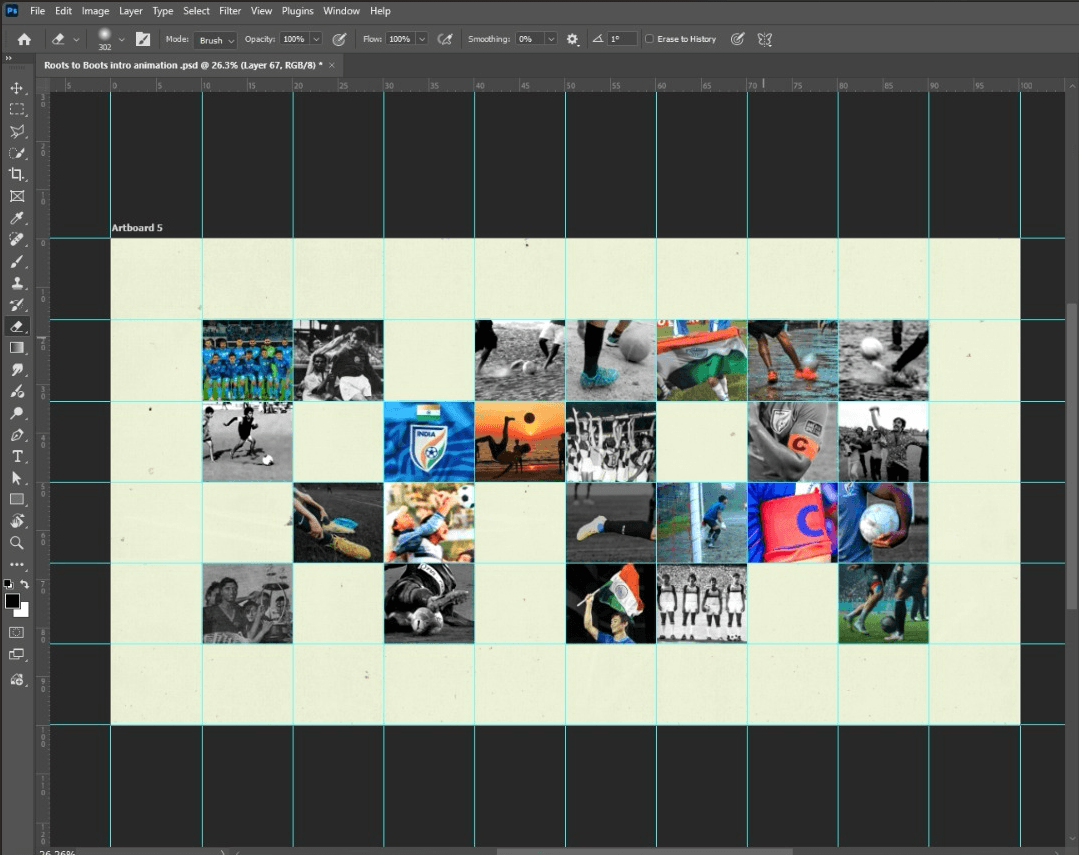This screenshot has height=855, width=1079.
Task: Select the History Brush tool
Action: (x=17, y=305)
